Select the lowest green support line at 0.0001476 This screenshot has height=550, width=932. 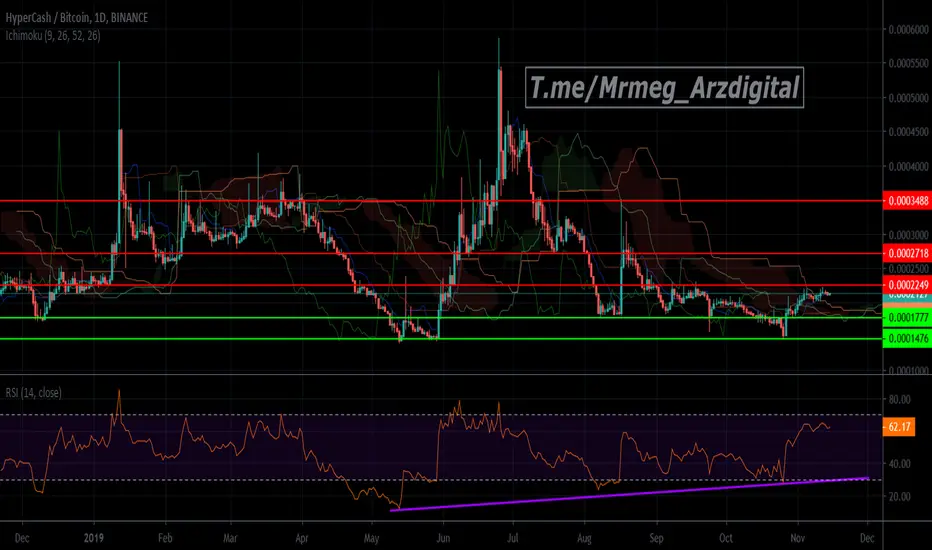[441, 339]
